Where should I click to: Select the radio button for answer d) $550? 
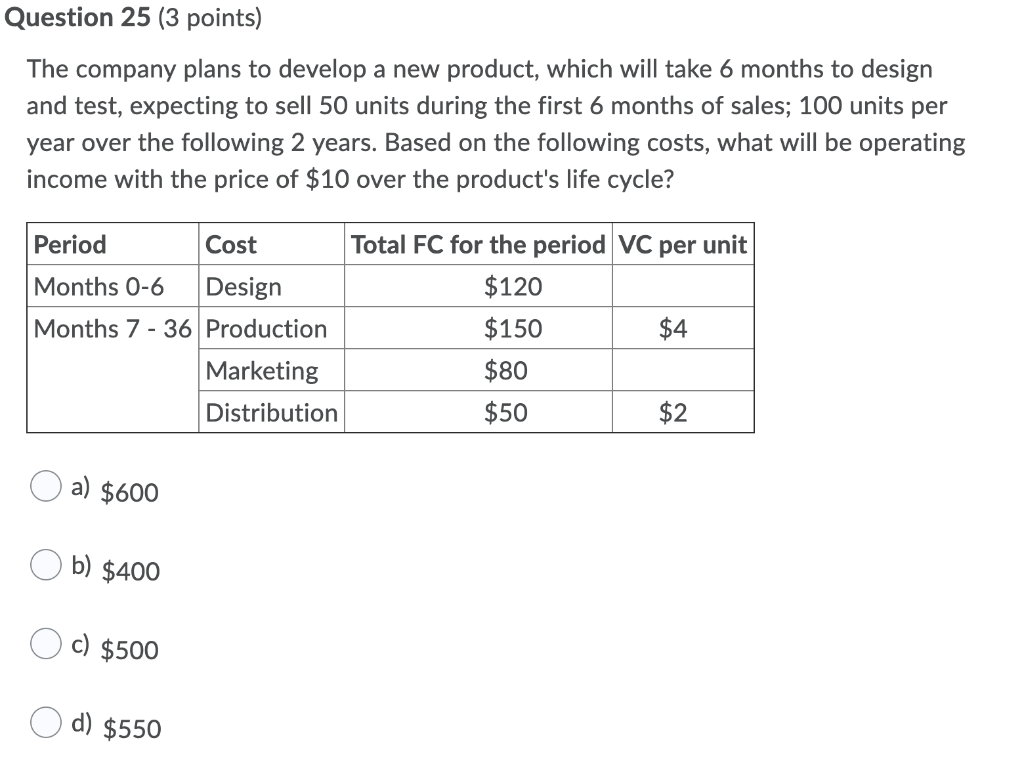tap(45, 721)
